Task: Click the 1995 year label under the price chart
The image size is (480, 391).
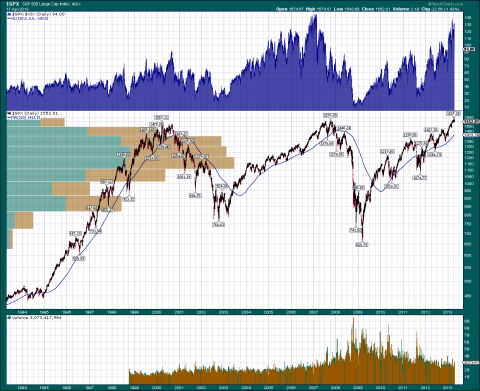Action: click(x=44, y=312)
